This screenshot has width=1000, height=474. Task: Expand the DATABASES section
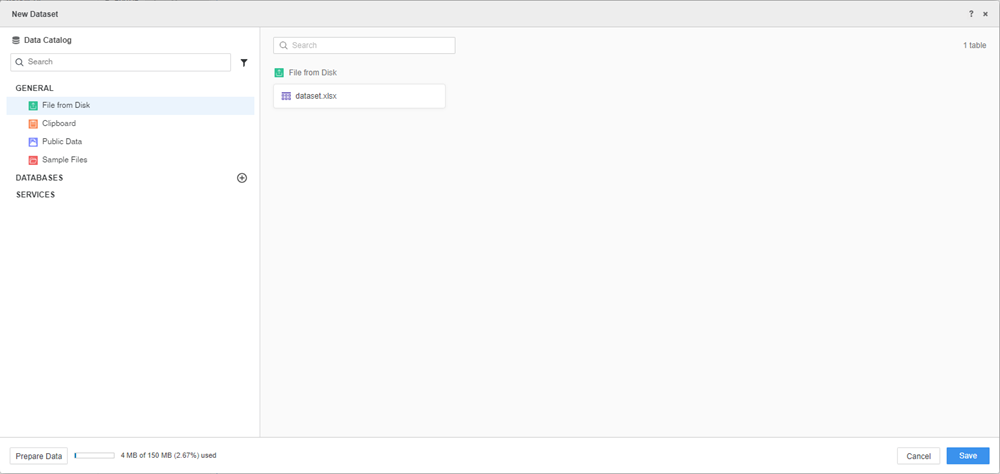40,178
